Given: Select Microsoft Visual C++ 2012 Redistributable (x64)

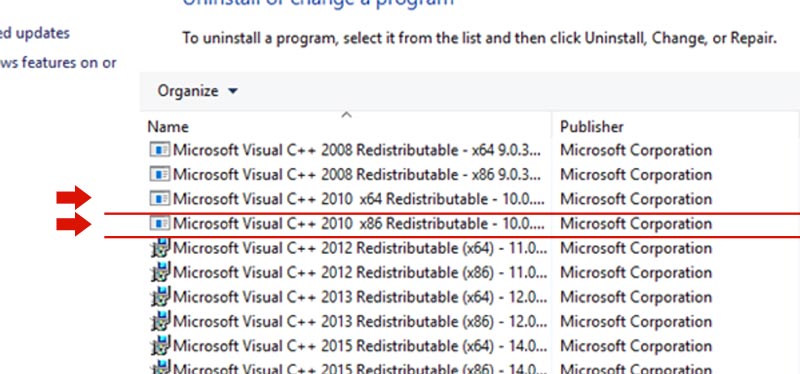Looking at the screenshot, I should (x=360, y=248).
